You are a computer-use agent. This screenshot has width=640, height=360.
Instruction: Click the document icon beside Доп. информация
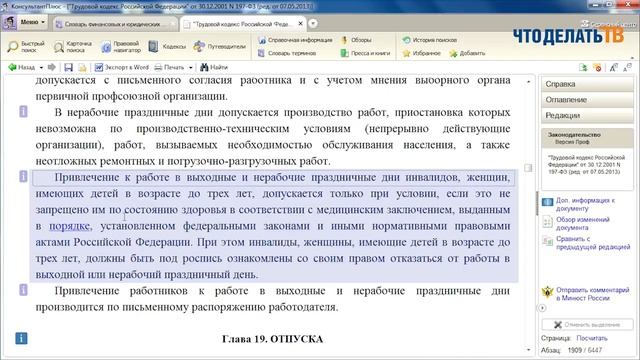(547, 202)
